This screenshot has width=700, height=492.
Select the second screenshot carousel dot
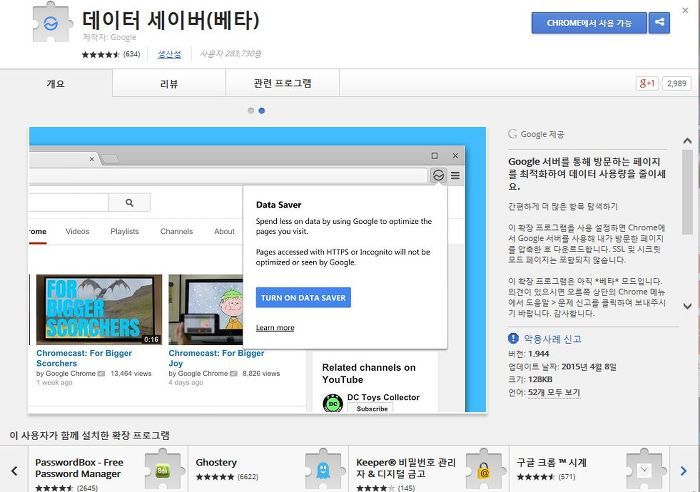pos(262,110)
